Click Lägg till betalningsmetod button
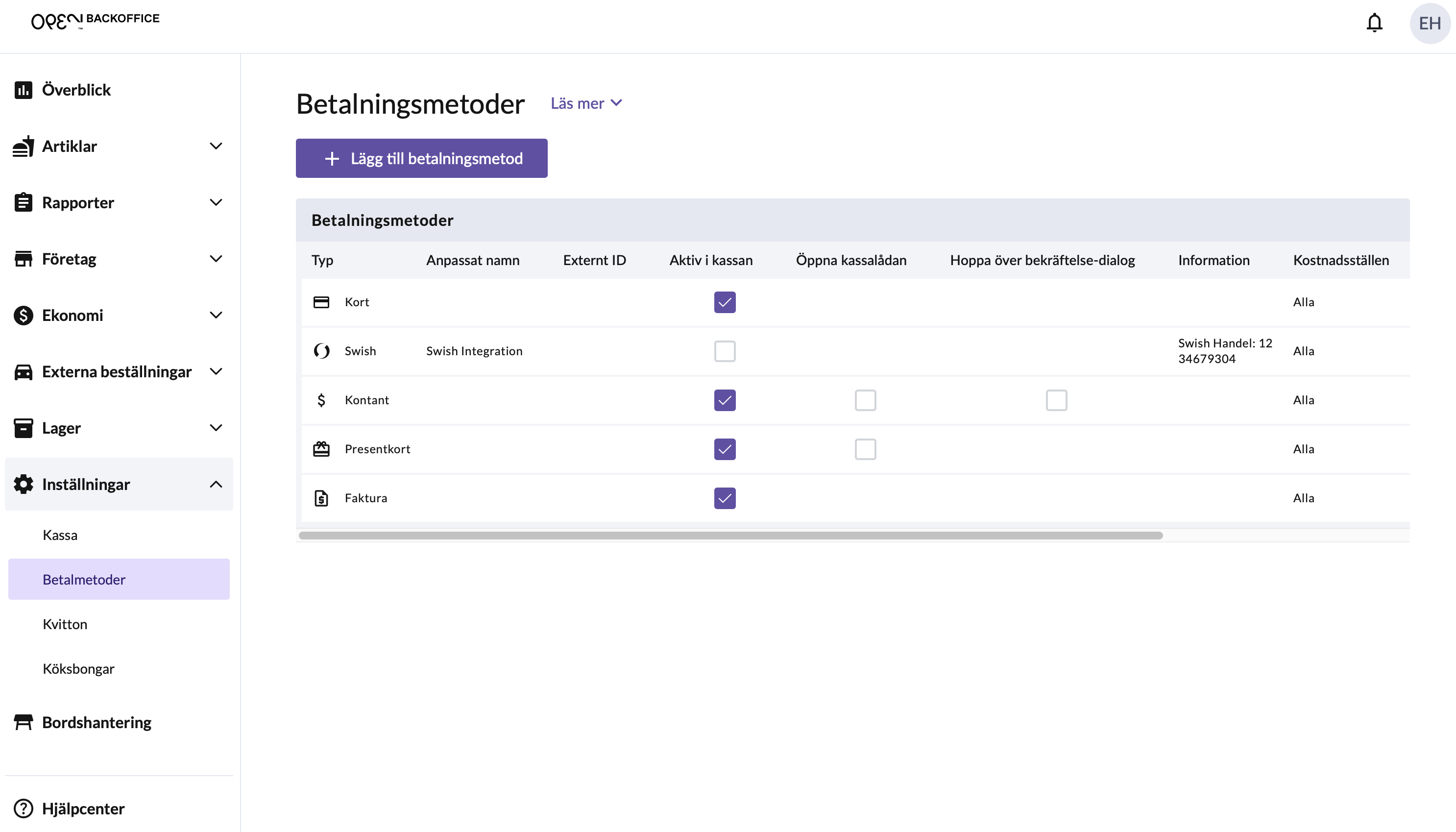The image size is (1456, 832). pyautogui.click(x=421, y=158)
